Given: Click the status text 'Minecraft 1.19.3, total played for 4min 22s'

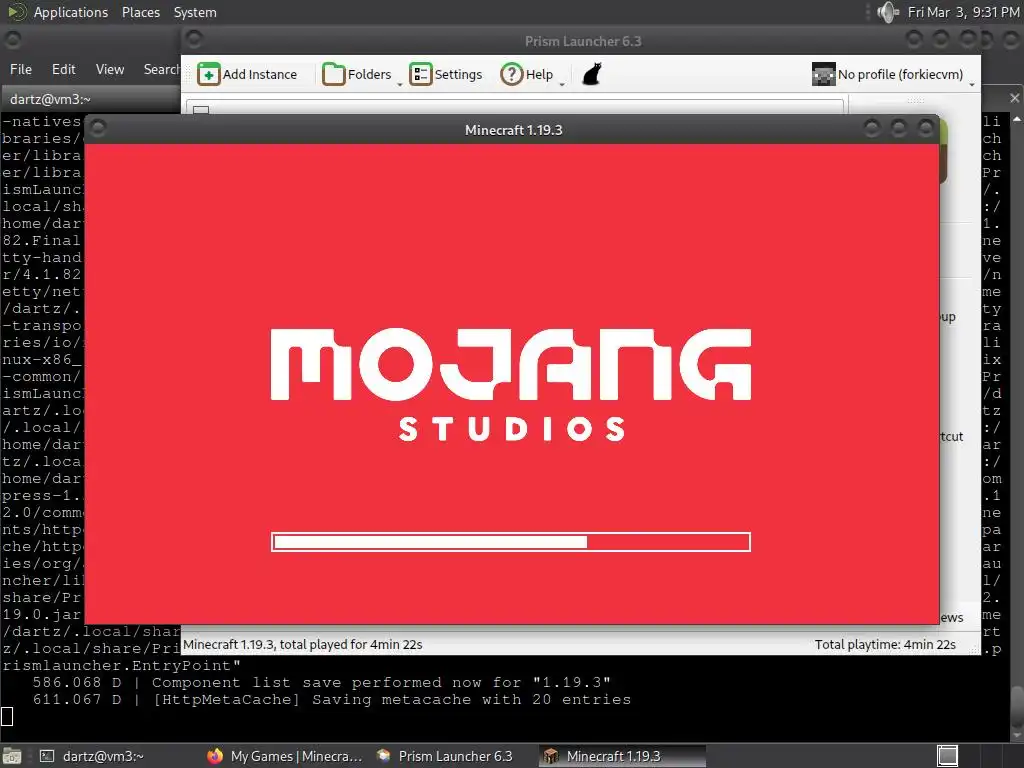Looking at the screenshot, I should (302, 645).
